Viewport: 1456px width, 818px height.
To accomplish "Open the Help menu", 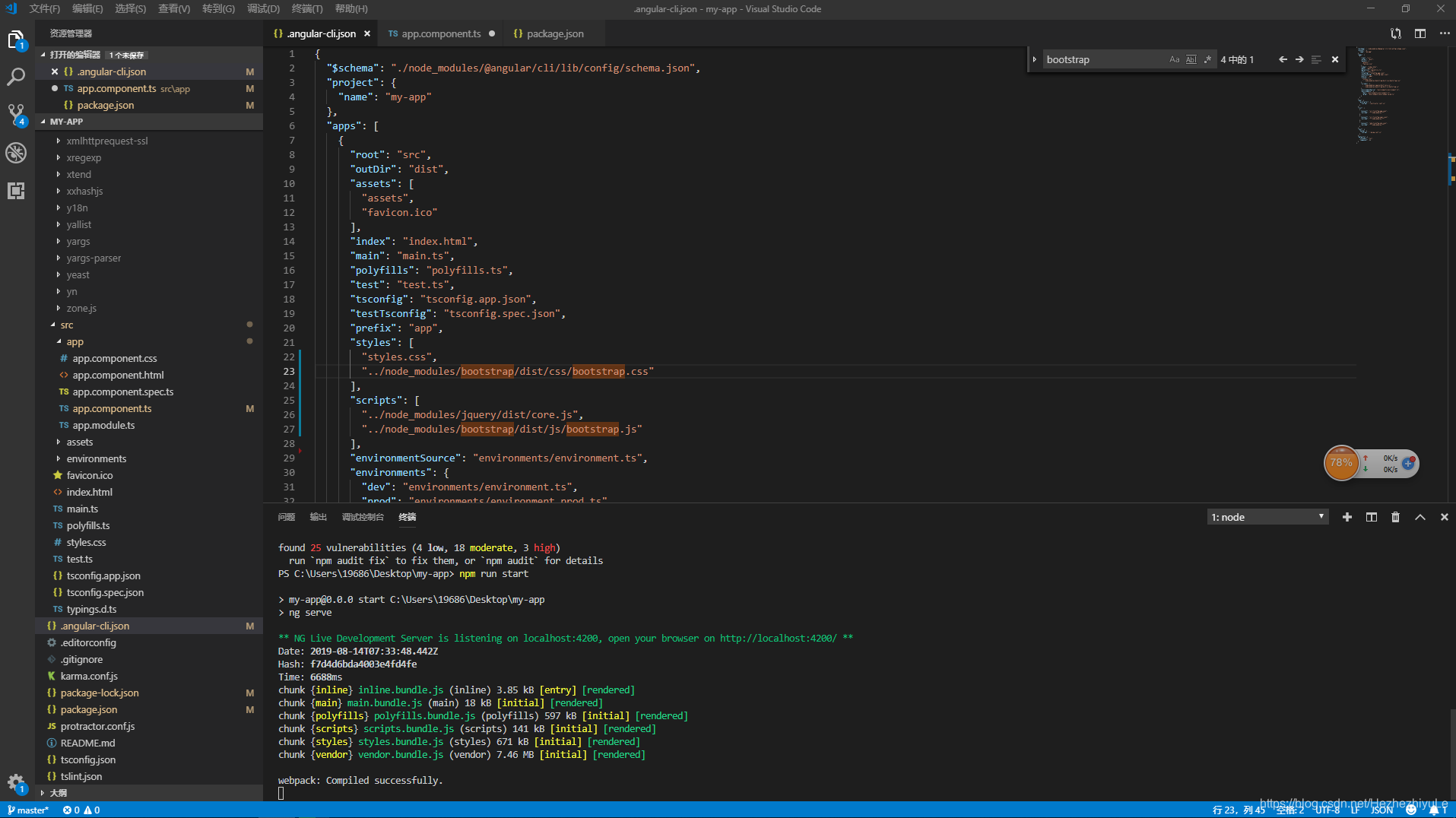I will tap(351, 8).
